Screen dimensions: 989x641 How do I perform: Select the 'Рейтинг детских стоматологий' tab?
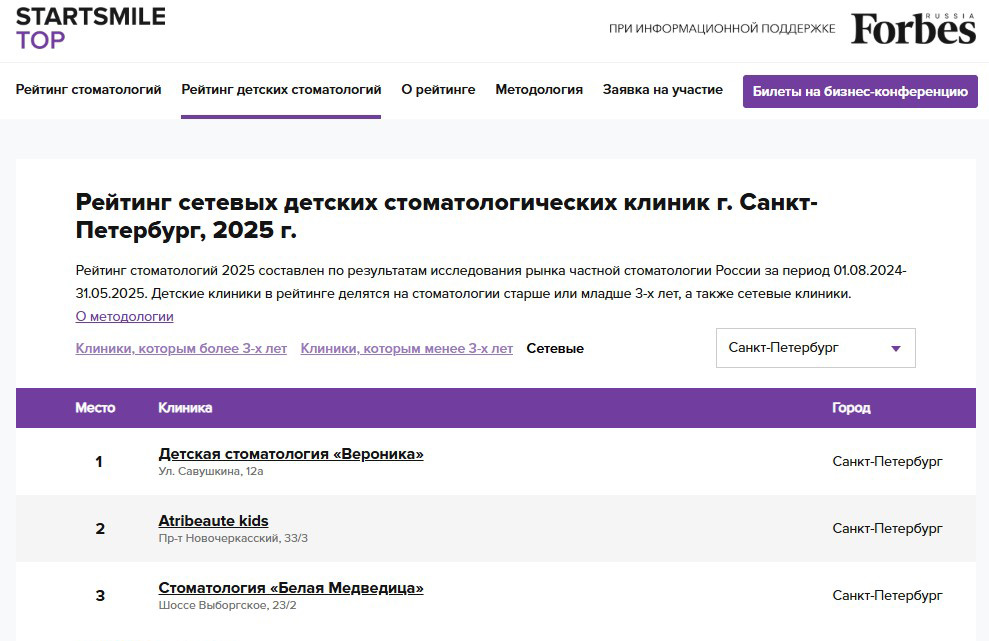[x=281, y=90]
